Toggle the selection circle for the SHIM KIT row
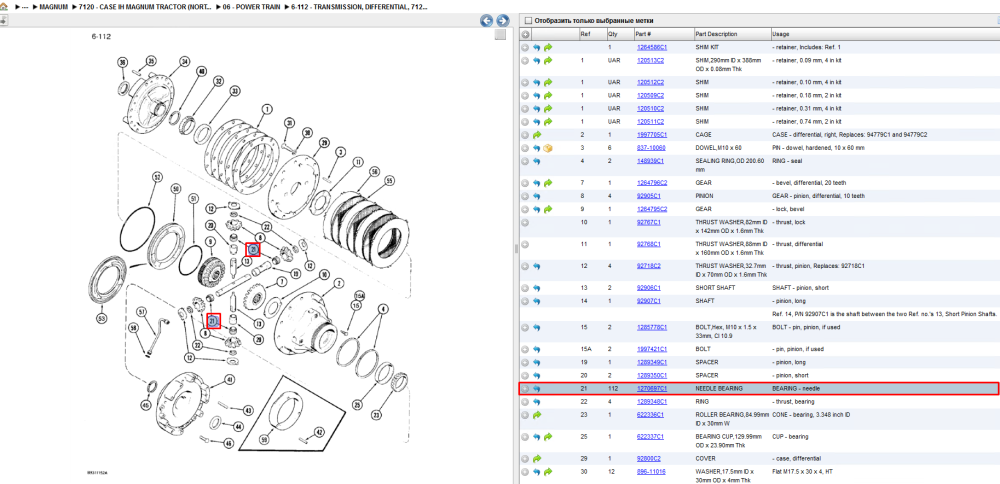Image resolution: width=1000 pixels, height=484 pixels. coord(526,47)
